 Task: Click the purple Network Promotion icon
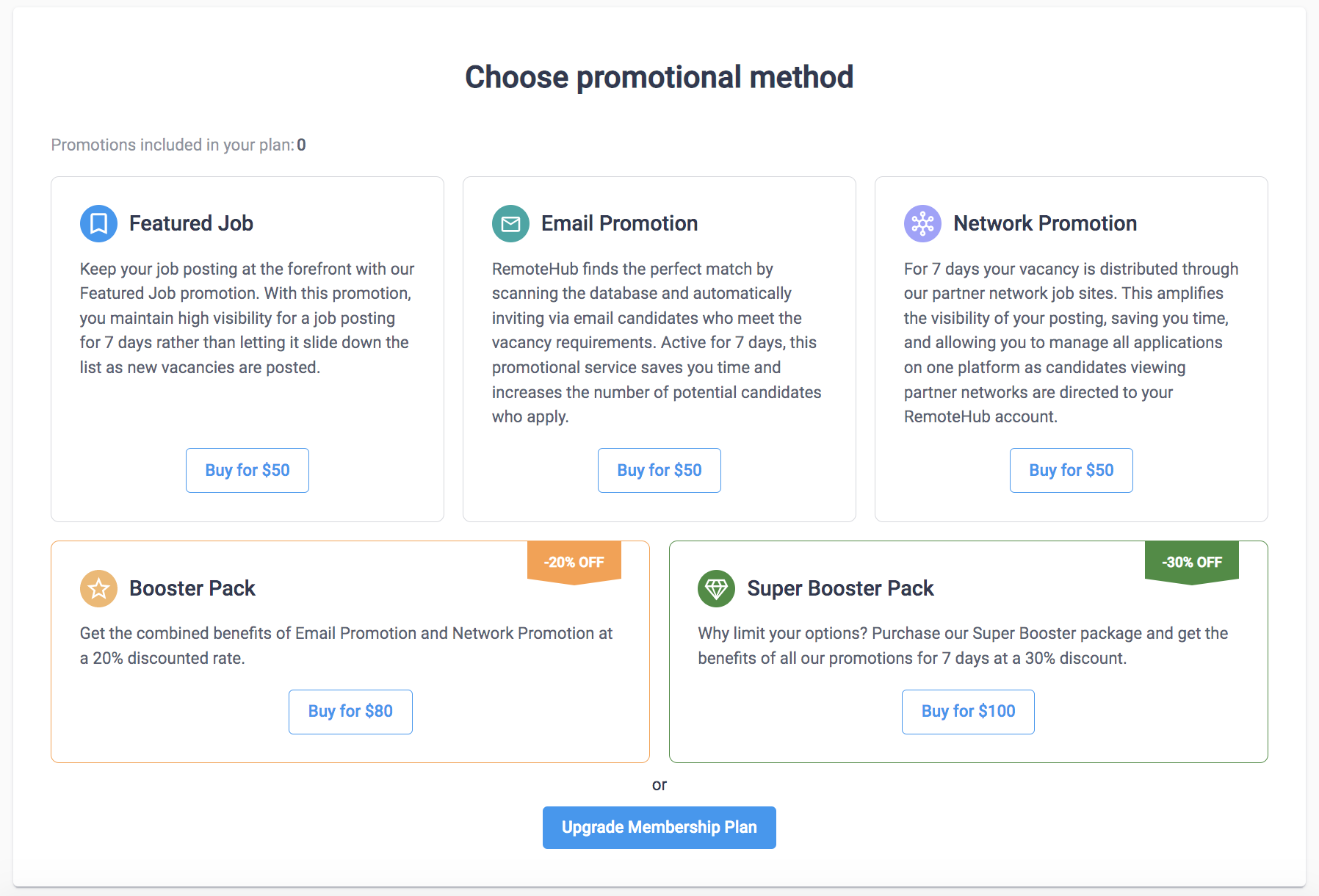[922, 223]
